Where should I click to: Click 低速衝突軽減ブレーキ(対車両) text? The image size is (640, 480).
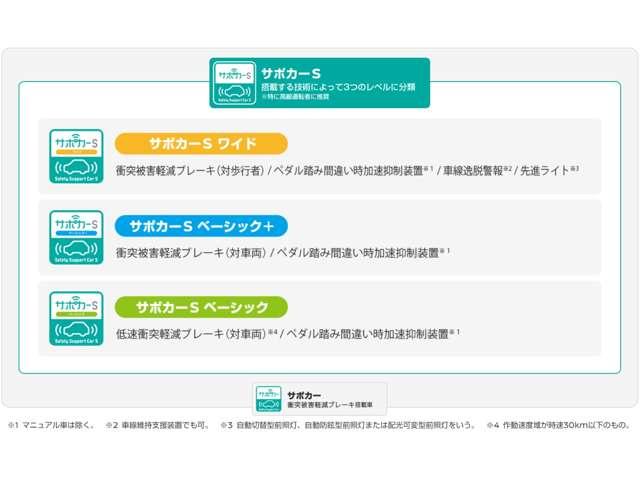[190, 334]
